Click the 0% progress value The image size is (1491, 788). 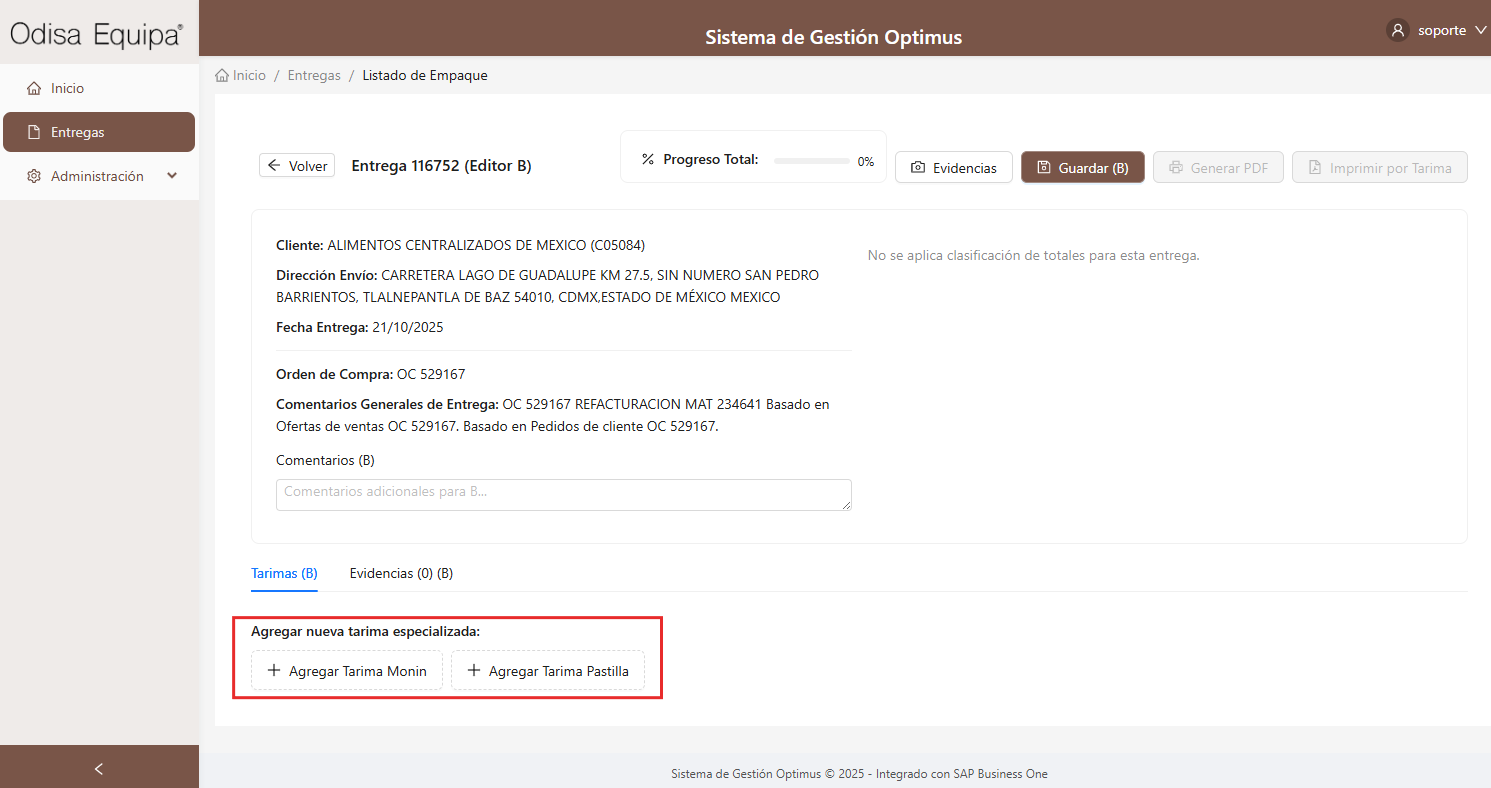click(x=866, y=161)
